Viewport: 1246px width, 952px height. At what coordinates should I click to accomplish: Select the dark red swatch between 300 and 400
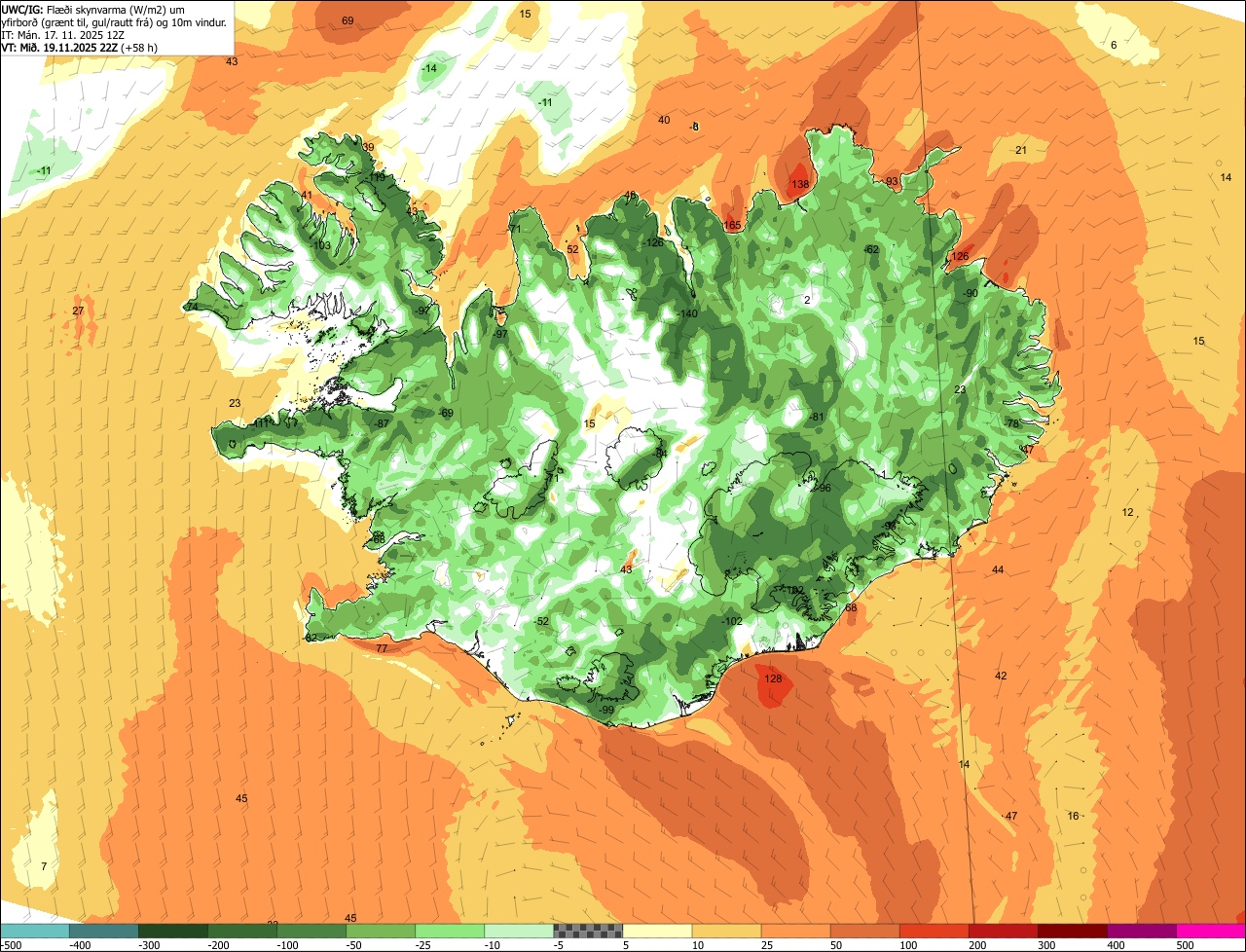click(1072, 931)
